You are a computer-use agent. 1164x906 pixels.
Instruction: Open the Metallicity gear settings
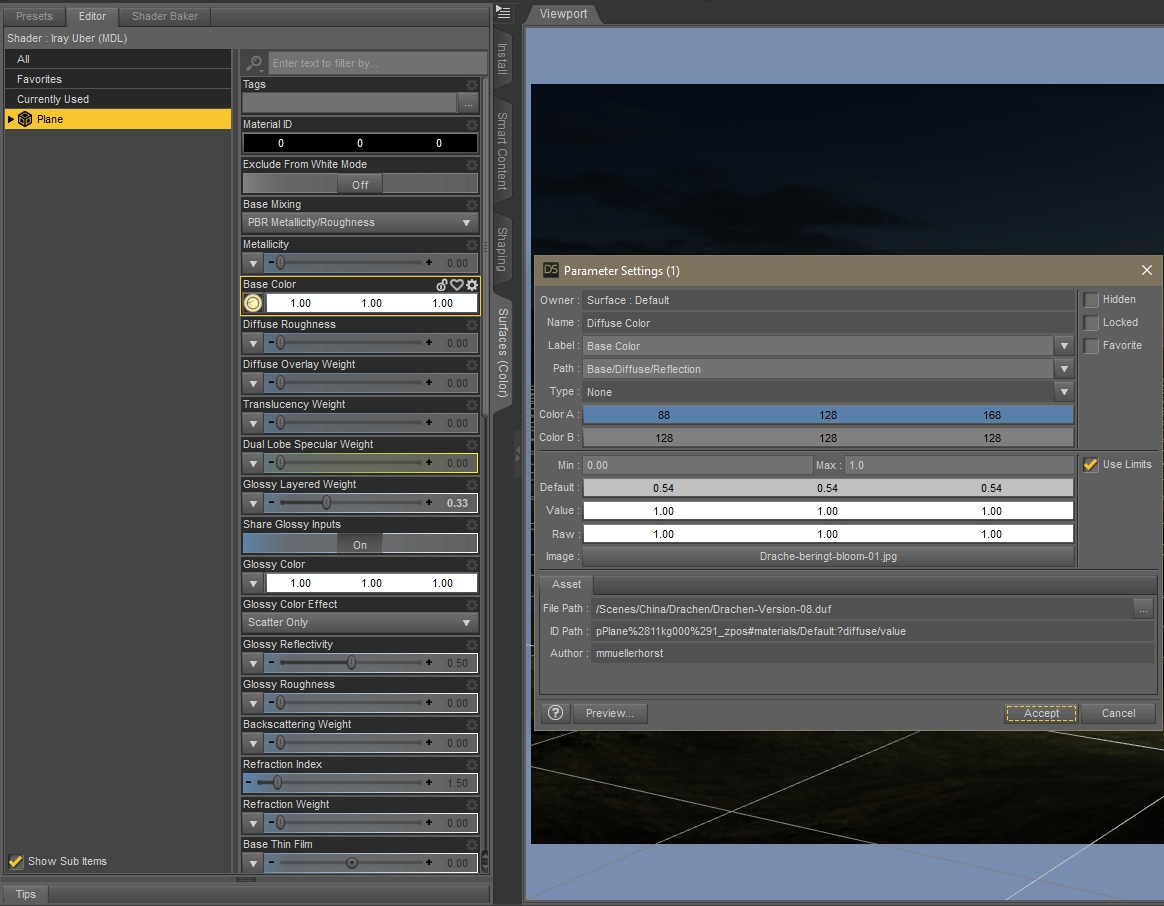point(471,245)
